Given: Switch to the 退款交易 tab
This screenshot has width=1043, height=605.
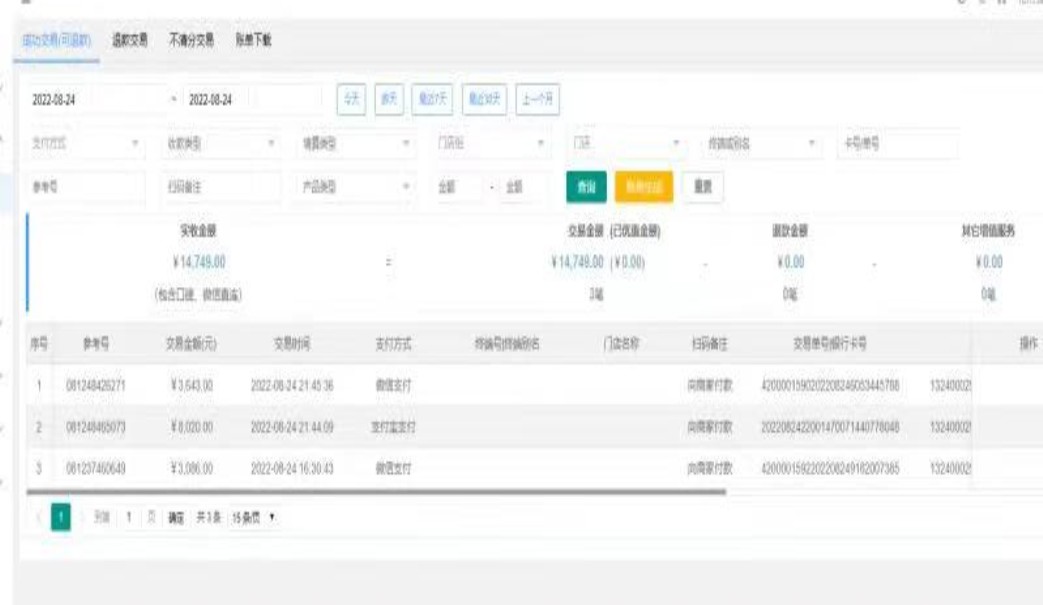Looking at the screenshot, I should point(129,40).
